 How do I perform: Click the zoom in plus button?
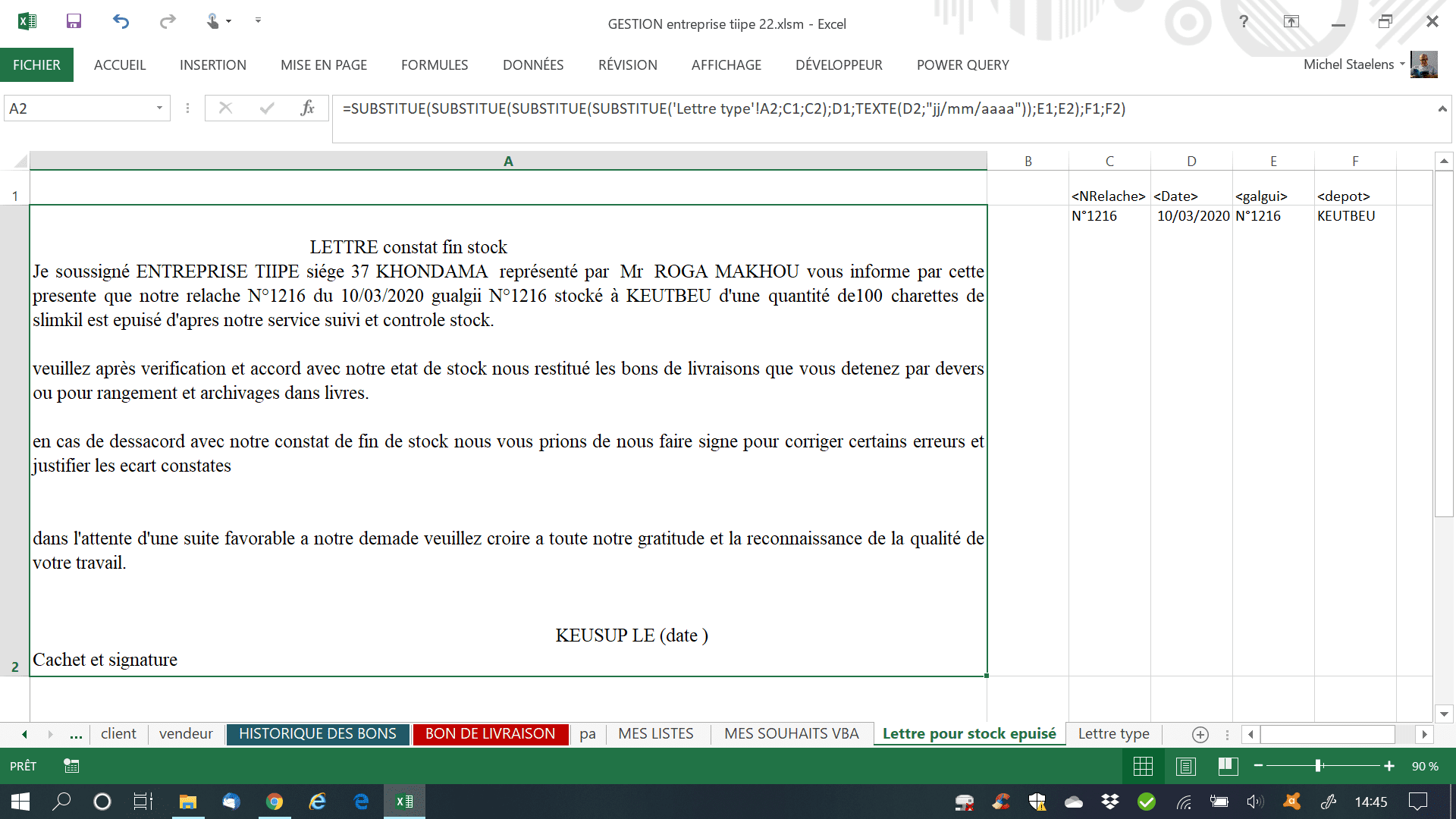tap(1389, 766)
